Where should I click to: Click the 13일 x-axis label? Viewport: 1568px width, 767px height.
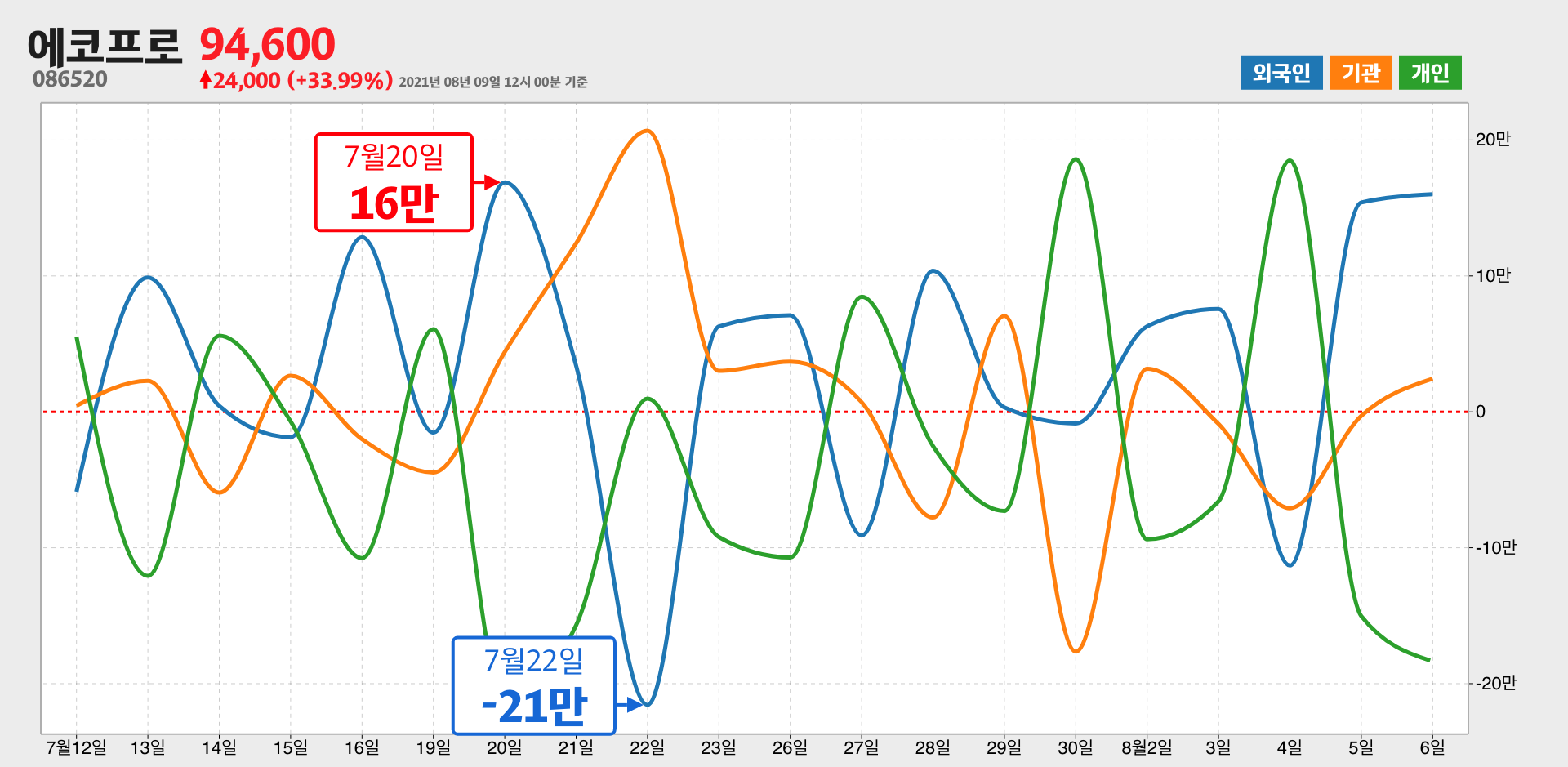pyautogui.click(x=148, y=747)
